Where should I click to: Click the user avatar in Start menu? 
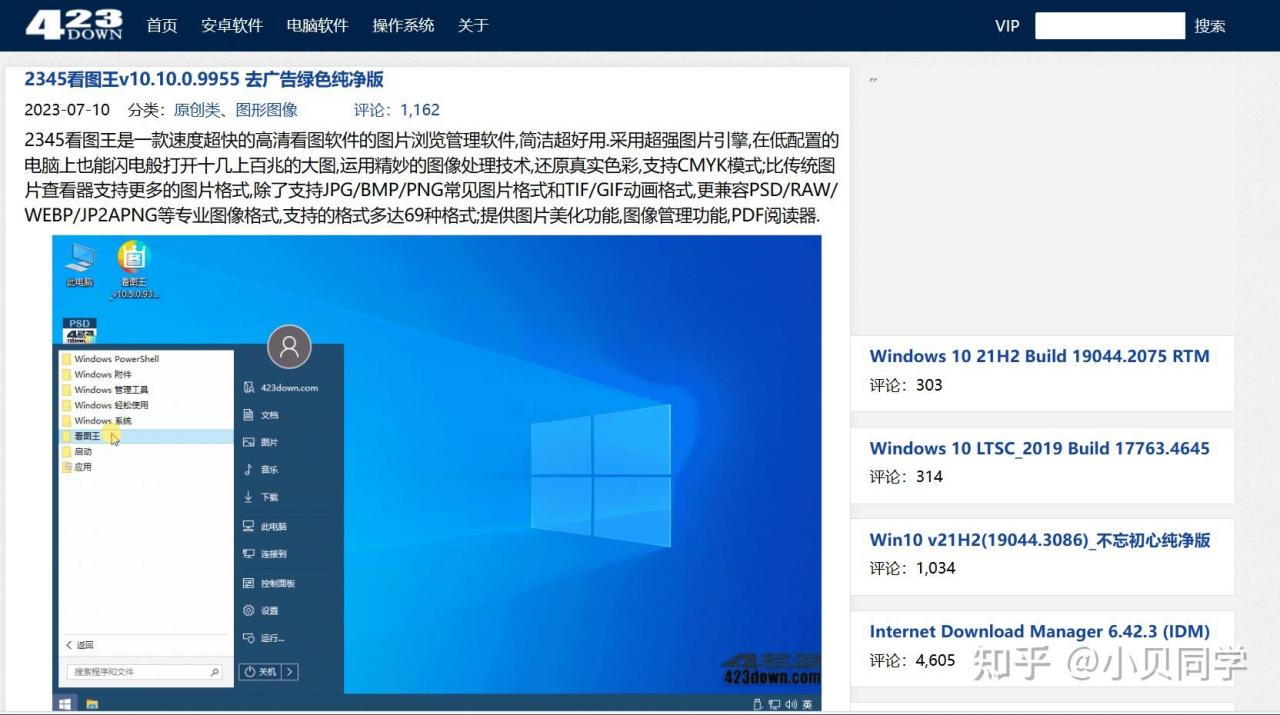(x=290, y=347)
